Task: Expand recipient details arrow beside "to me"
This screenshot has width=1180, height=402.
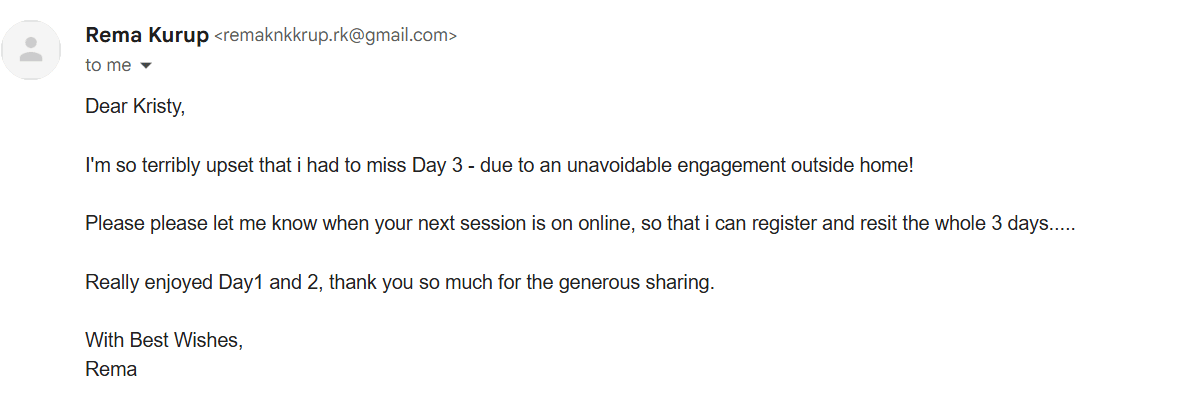Action: pos(146,66)
